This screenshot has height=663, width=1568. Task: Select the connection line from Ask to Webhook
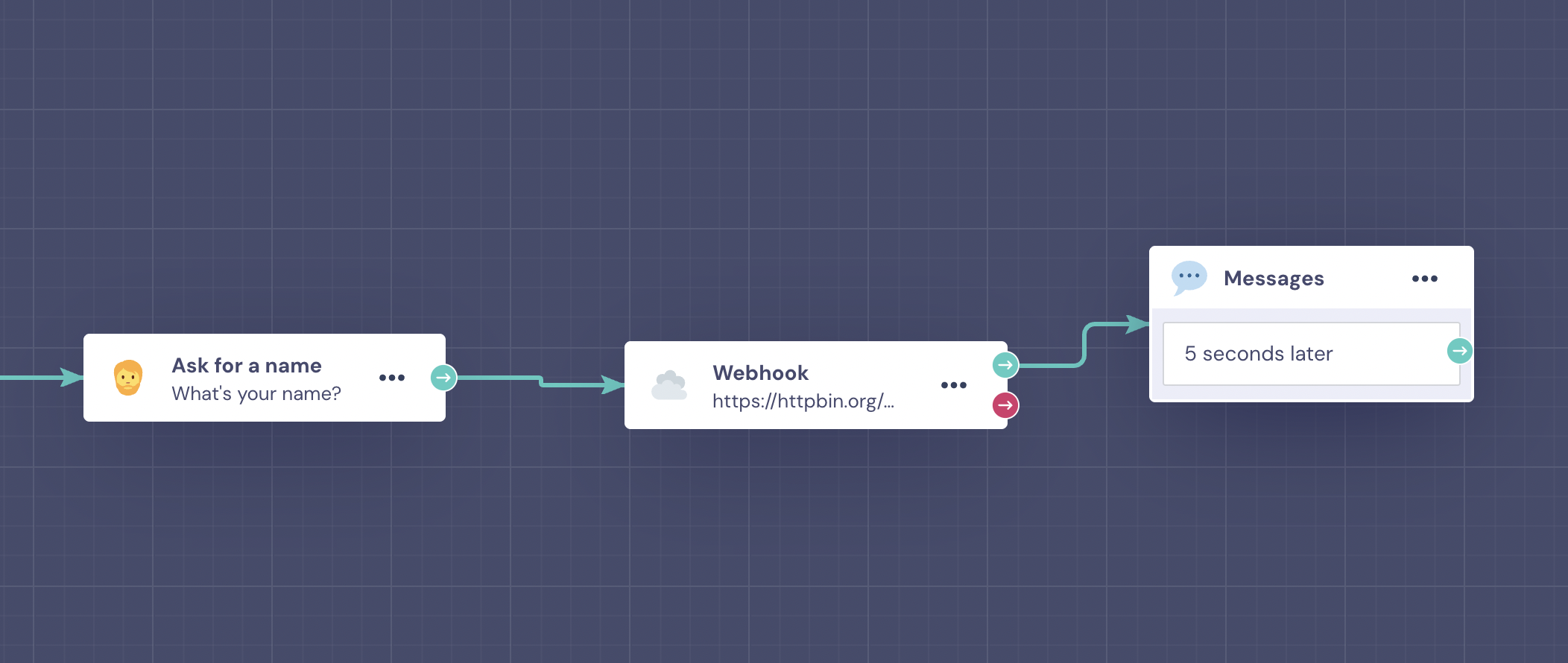pyautogui.click(x=540, y=381)
